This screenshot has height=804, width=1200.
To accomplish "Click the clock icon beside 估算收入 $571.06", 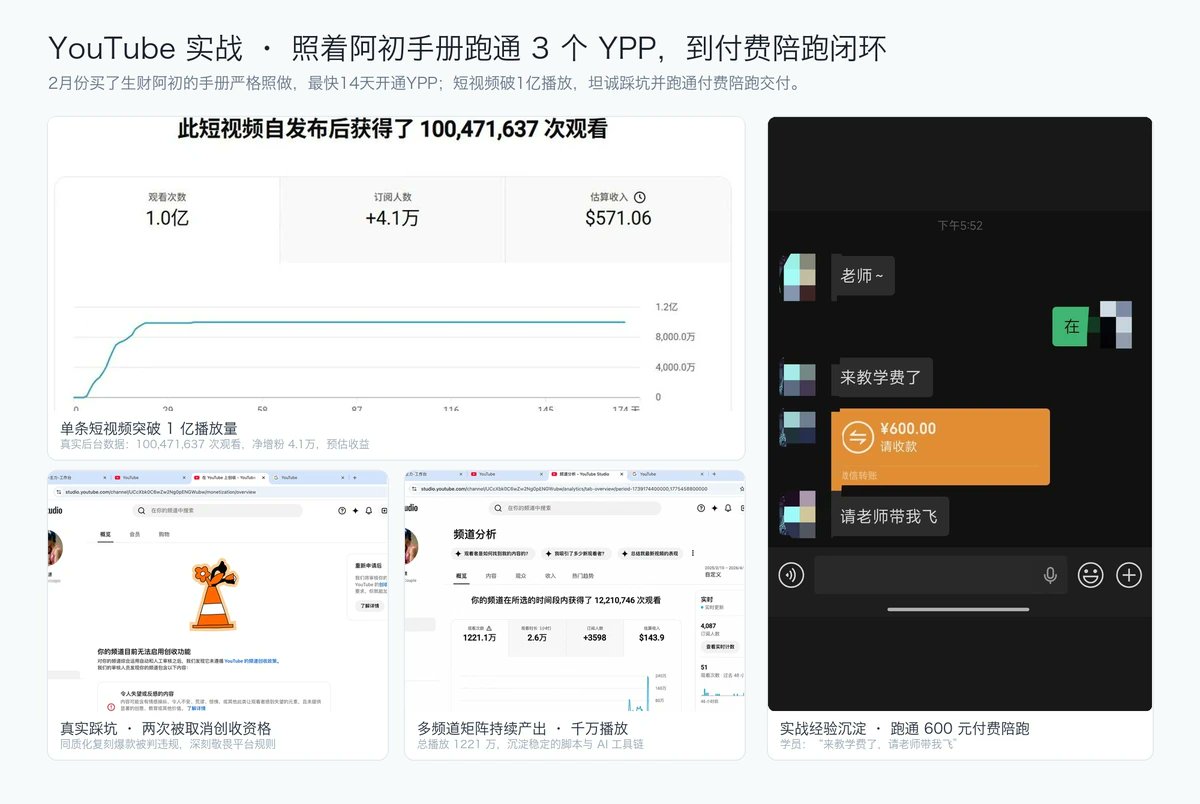I will coord(640,197).
